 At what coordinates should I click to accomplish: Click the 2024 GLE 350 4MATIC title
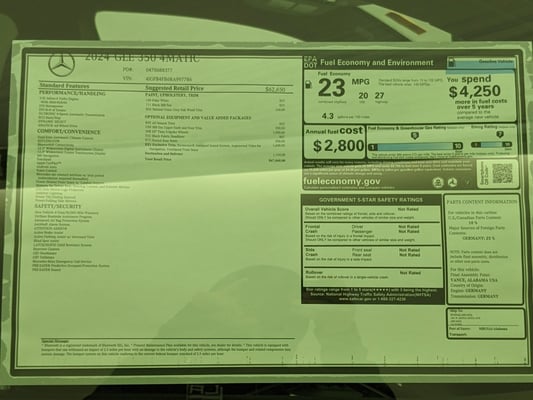[142, 58]
